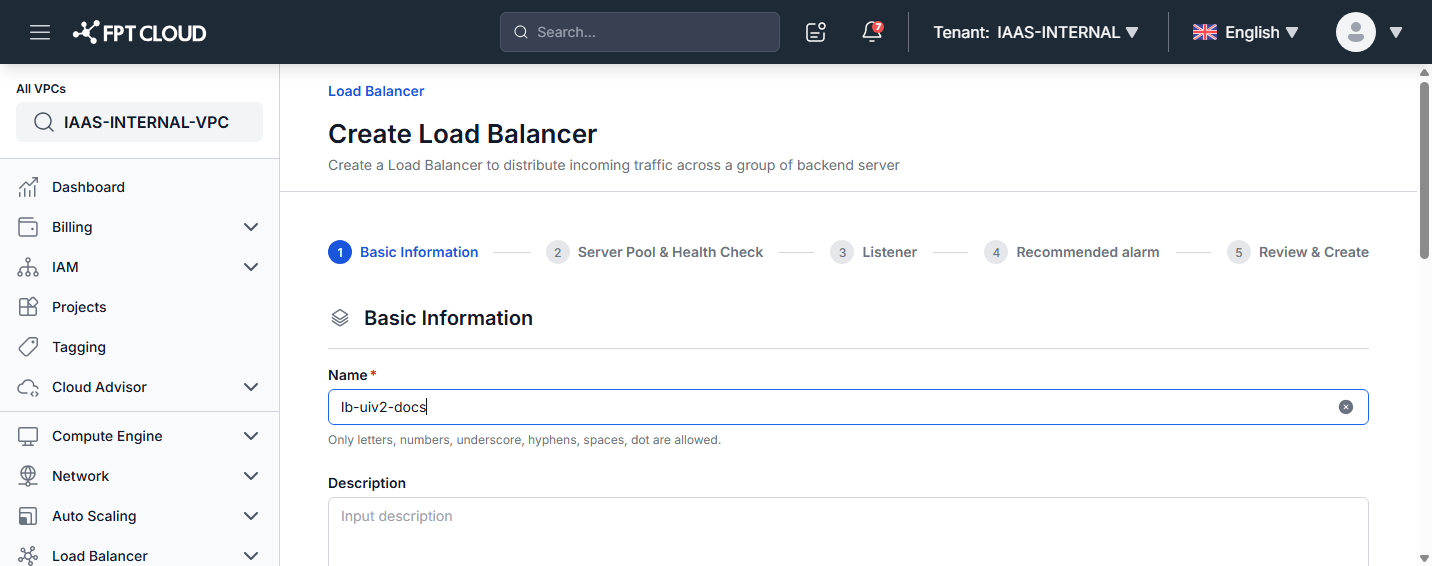Expand the Cloud Advisor chevron
The image size is (1432, 566).
pos(251,387)
